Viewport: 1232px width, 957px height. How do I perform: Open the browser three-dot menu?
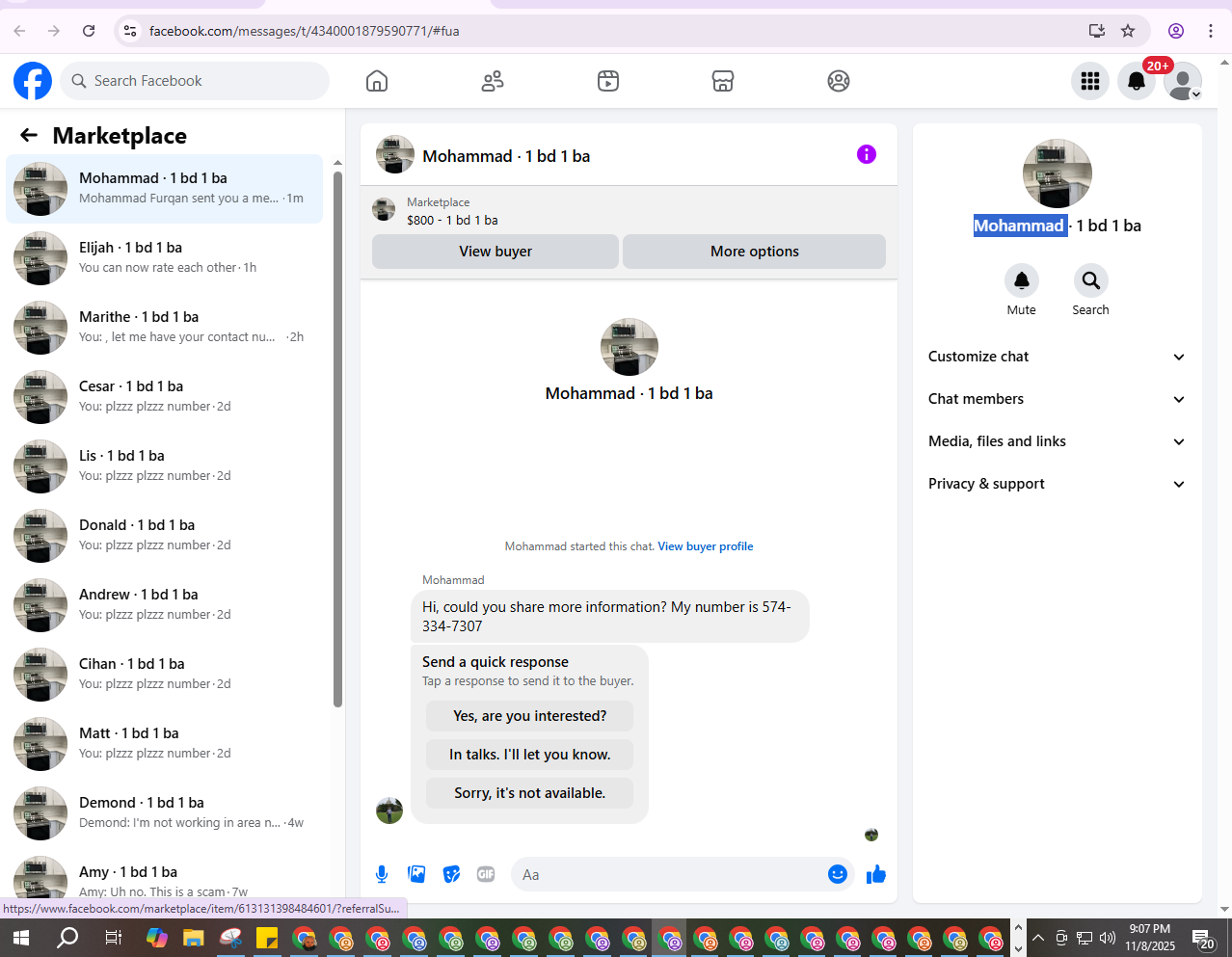[x=1211, y=31]
